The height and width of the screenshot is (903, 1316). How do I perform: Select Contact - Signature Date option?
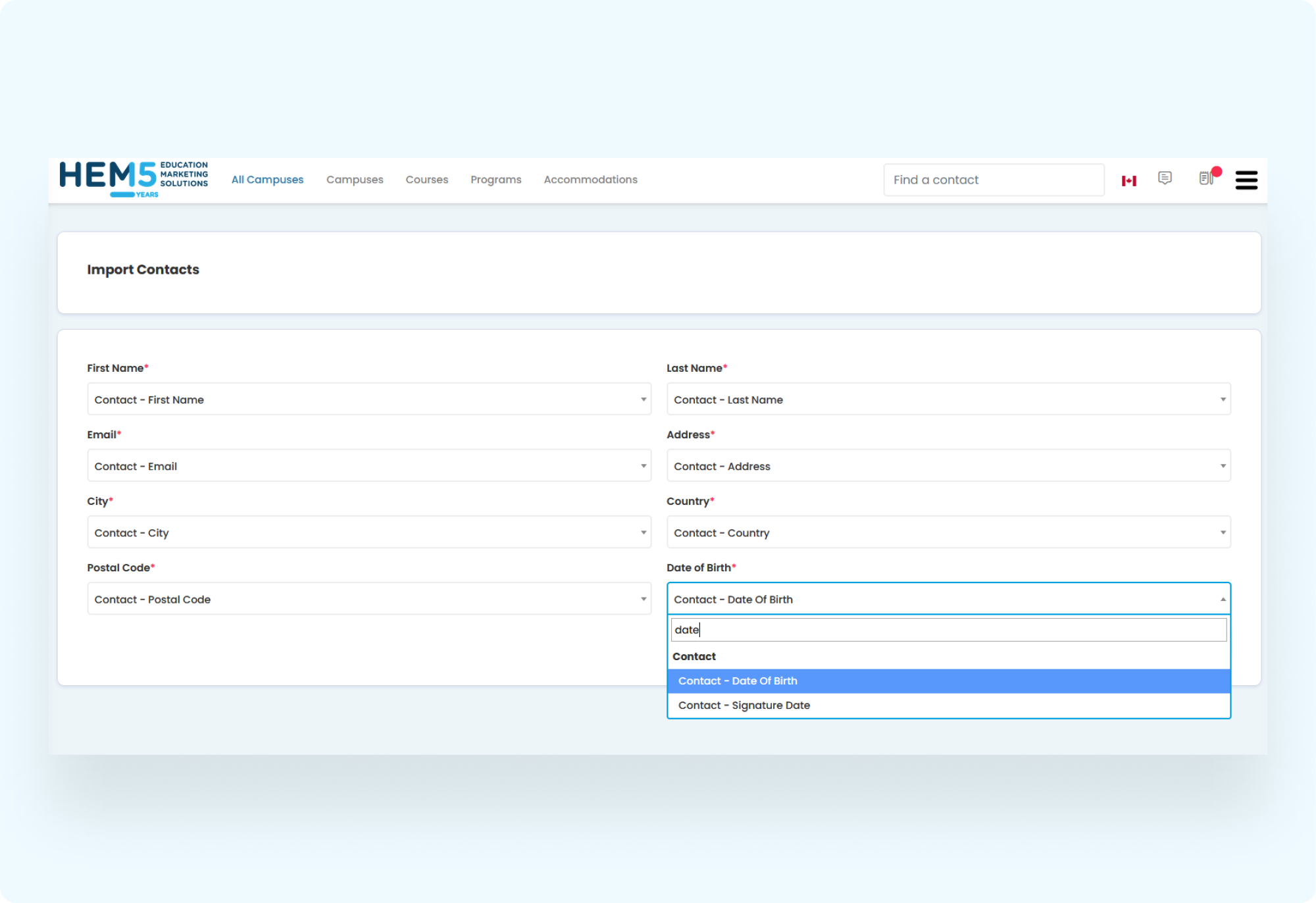click(744, 705)
